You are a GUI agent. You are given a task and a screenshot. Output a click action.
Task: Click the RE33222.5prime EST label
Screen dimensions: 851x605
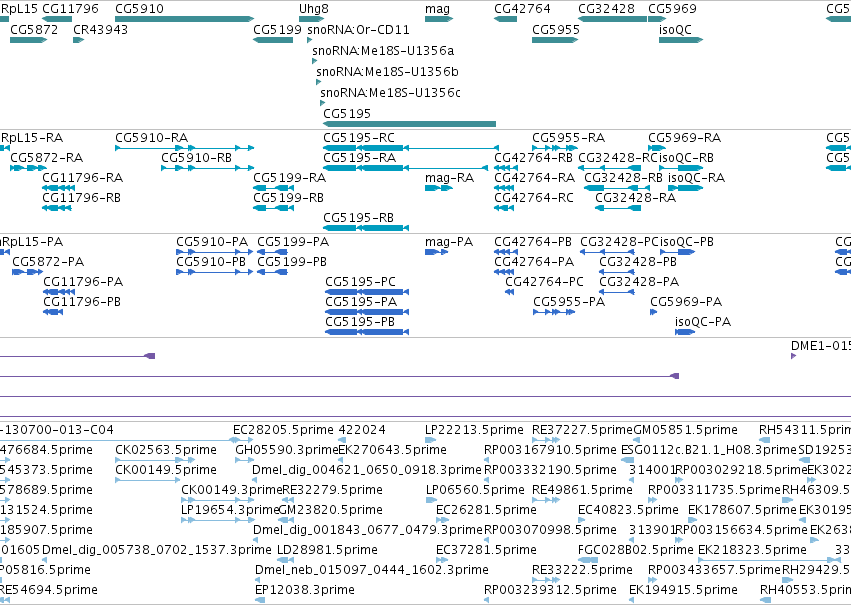point(582,570)
